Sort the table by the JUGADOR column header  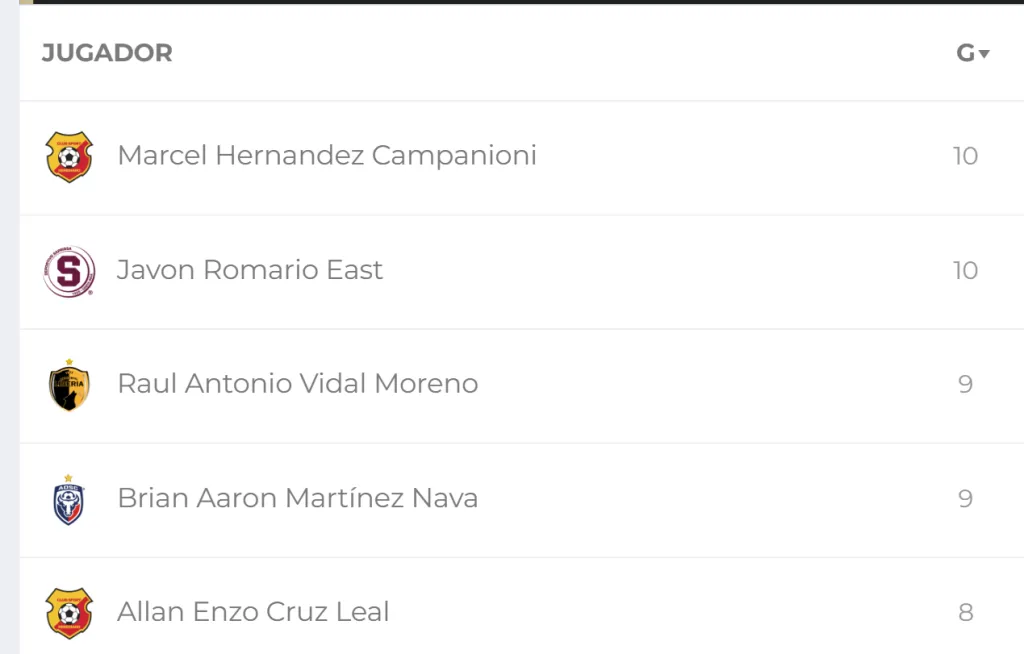(x=106, y=53)
